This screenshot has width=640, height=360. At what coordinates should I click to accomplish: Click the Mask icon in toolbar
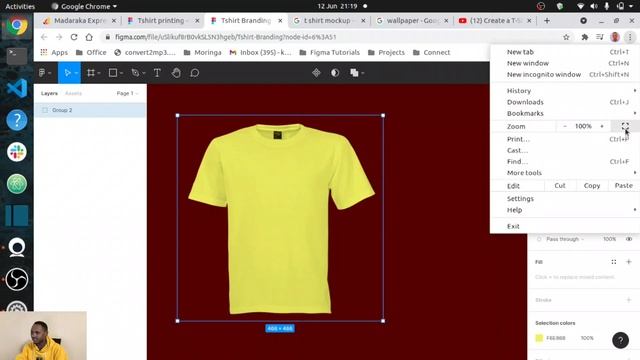[x=335, y=73]
